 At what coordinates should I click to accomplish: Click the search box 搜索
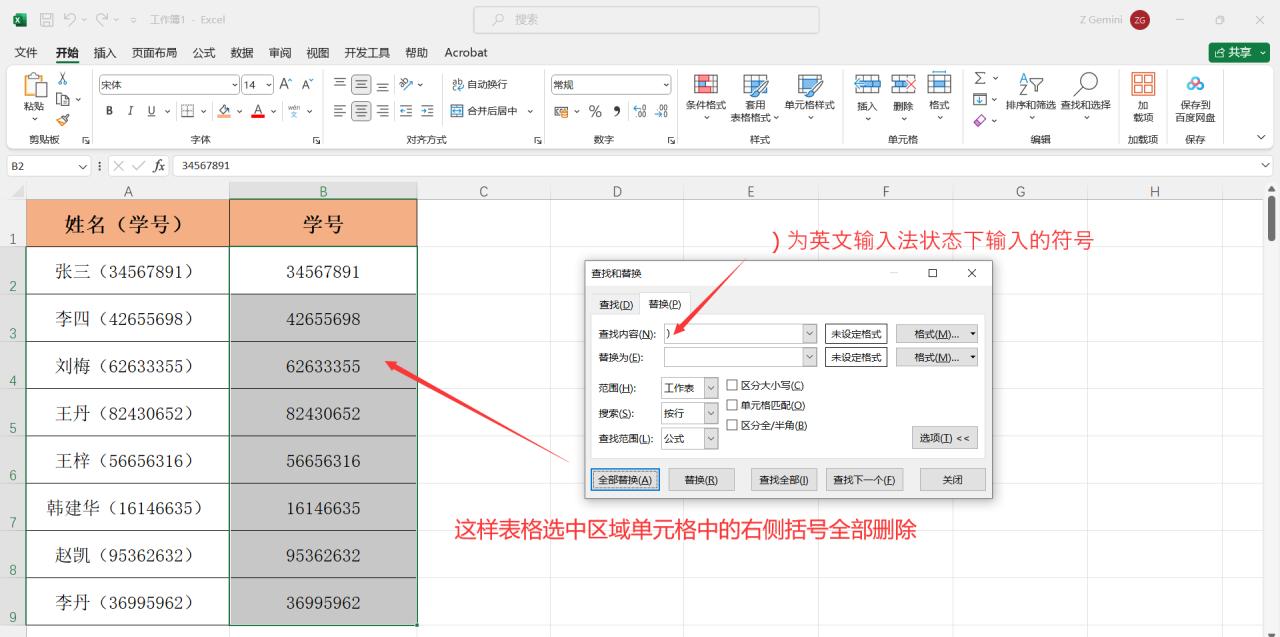click(646, 19)
